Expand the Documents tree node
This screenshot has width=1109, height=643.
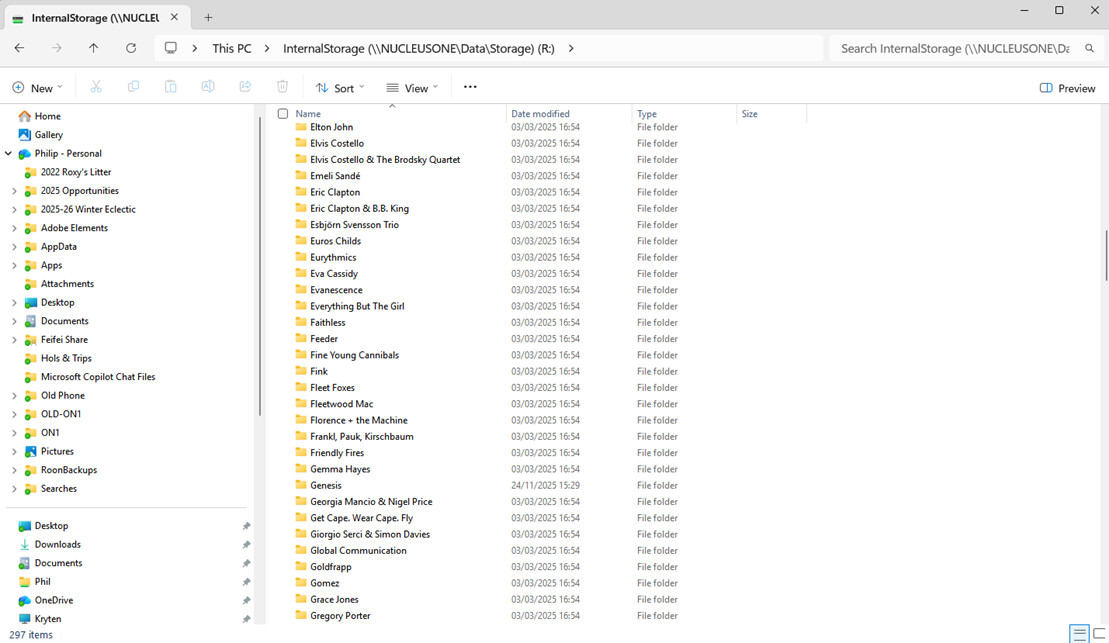(x=14, y=321)
